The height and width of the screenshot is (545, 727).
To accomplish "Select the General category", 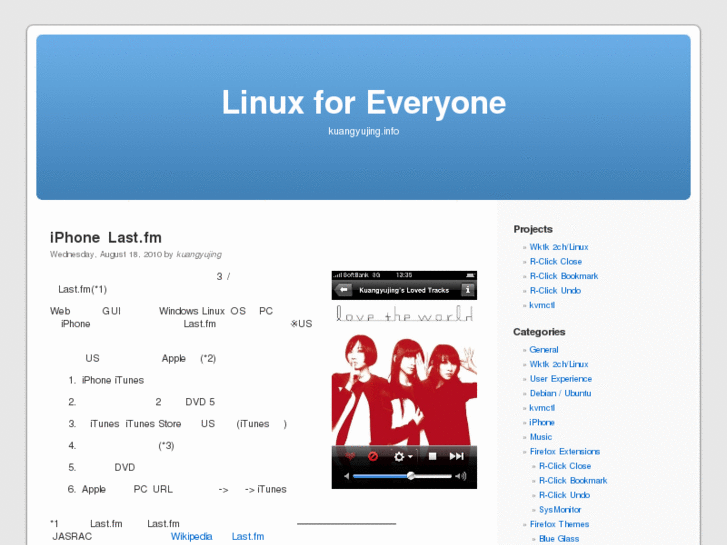I will (x=544, y=349).
